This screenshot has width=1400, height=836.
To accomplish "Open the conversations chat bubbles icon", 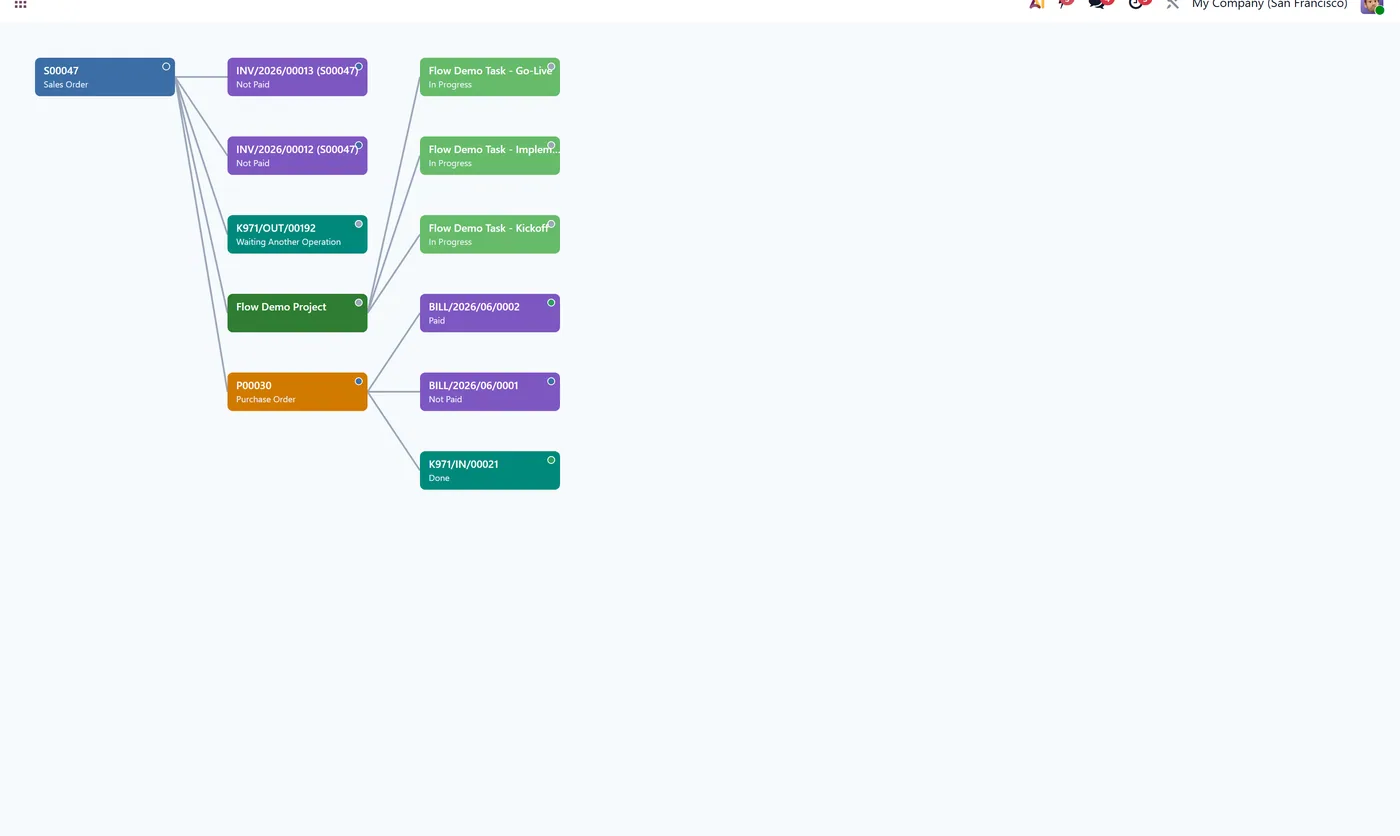I will click(x=1099, y=4).
